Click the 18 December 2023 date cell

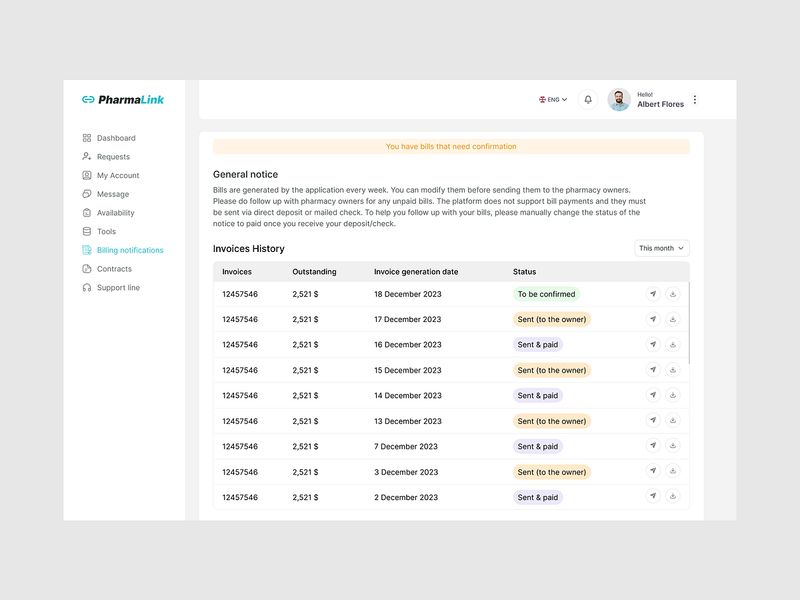(408, 294)
